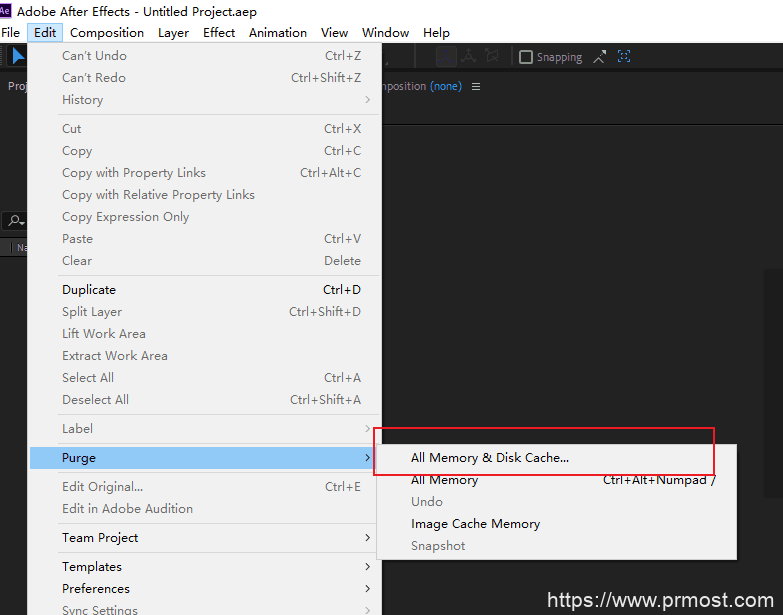Image resolution: width=783 pixels, height=615 pixels.
Task: Click Deselect All menu entry
Action: (204, 399)
